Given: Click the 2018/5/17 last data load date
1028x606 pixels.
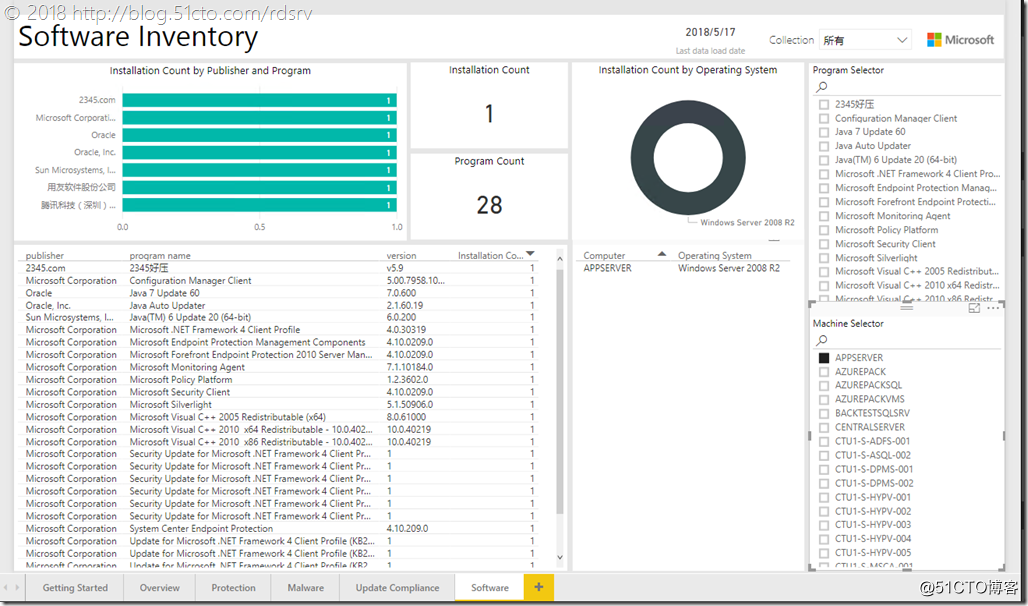Looking at the screenshot, I should coord(711,32).
